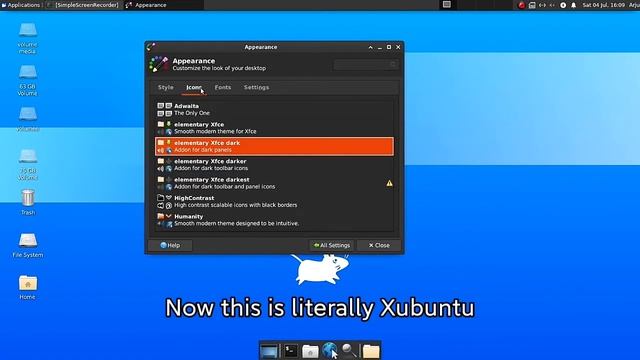Click the Appearance paintbrush header icon
This screenshot has width=640, height=360.
point(159,64)
